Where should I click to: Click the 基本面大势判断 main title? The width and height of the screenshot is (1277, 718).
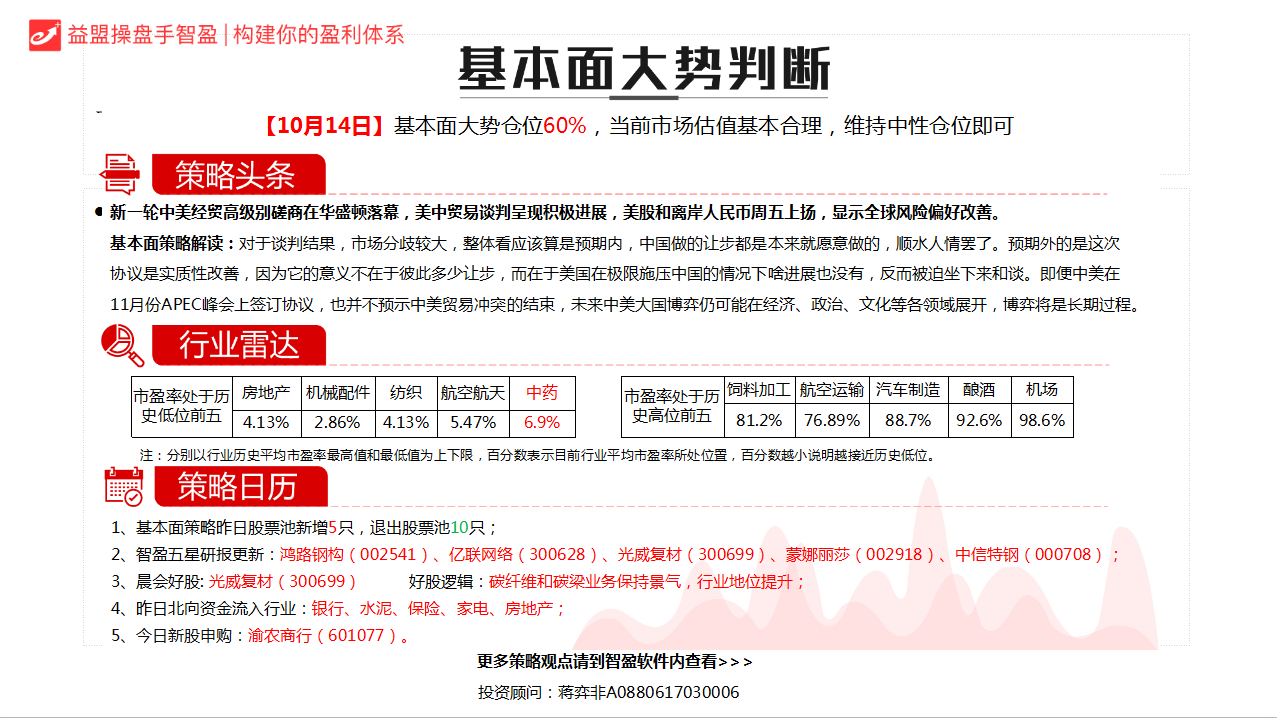point(644,70)
